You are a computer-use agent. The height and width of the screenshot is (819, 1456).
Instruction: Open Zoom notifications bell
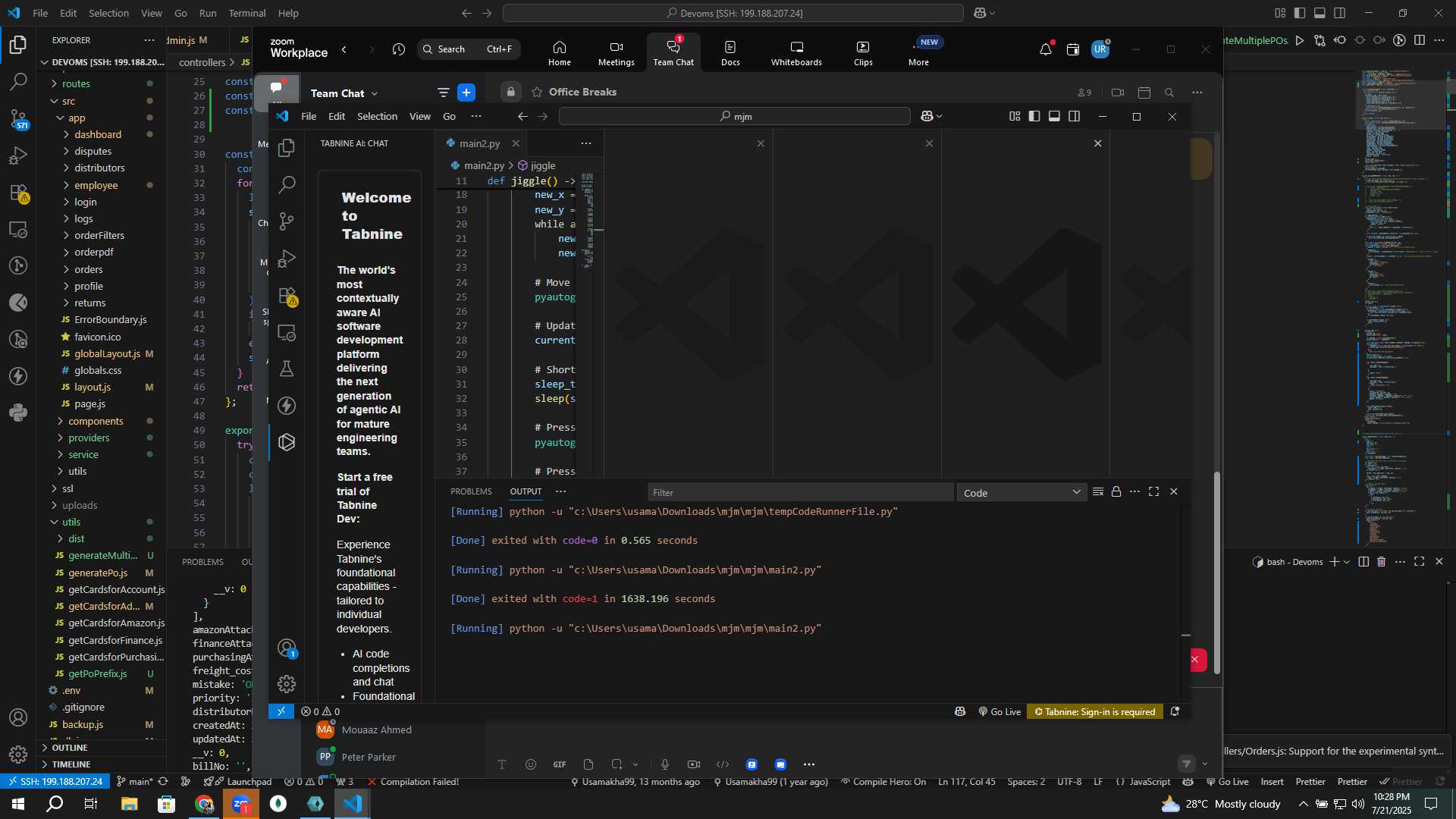click(1046, 49)
